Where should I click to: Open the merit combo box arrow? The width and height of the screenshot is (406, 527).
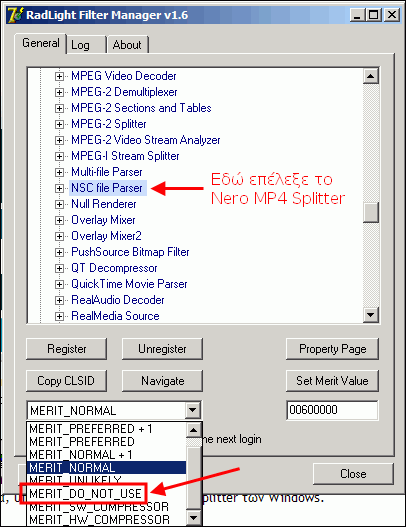pos(193,410)
